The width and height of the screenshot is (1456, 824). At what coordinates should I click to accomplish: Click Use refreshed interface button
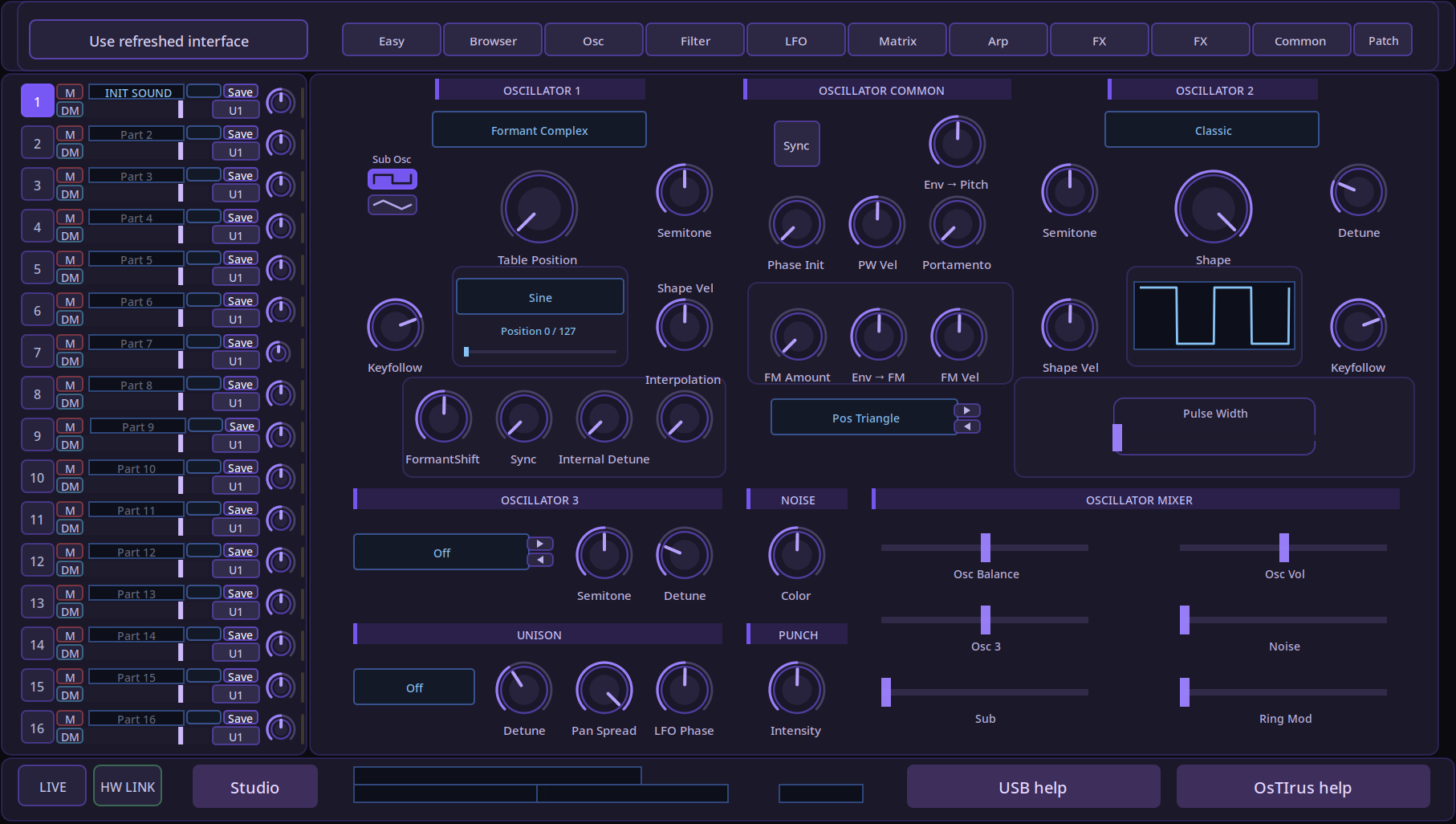[169, 40]
